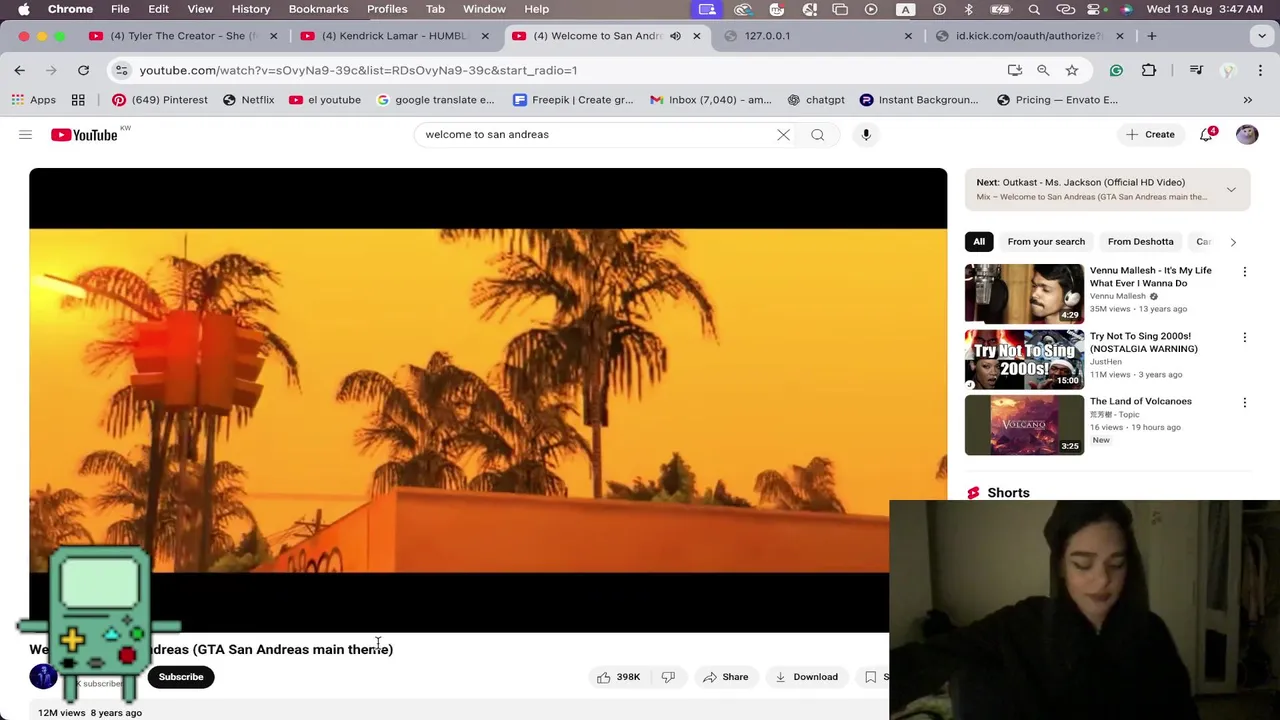1280x720 pixels.
Task: Mute the Welcome to San Andreas tab audio
Action: click(675, 36)
